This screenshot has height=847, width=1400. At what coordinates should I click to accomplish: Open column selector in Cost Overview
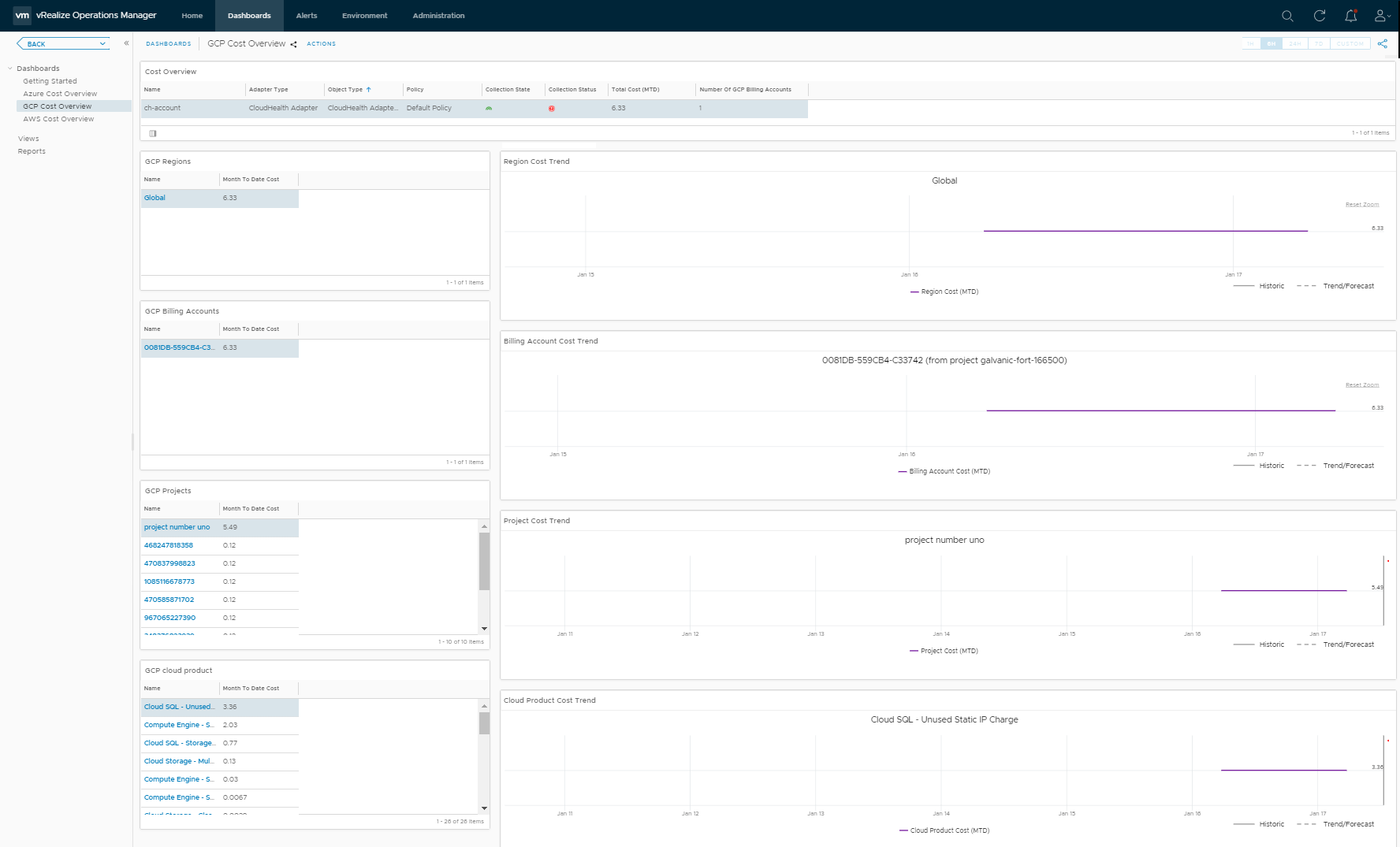click(x=153, y=133)
